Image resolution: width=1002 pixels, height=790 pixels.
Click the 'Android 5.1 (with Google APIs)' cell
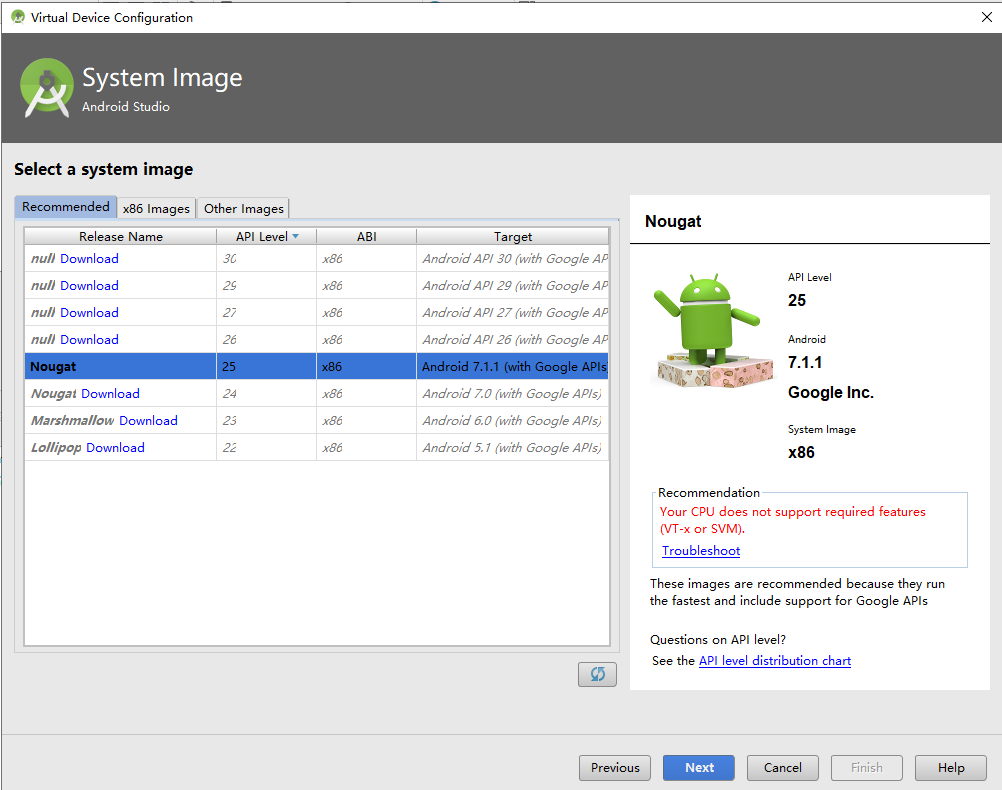point(513,447)
